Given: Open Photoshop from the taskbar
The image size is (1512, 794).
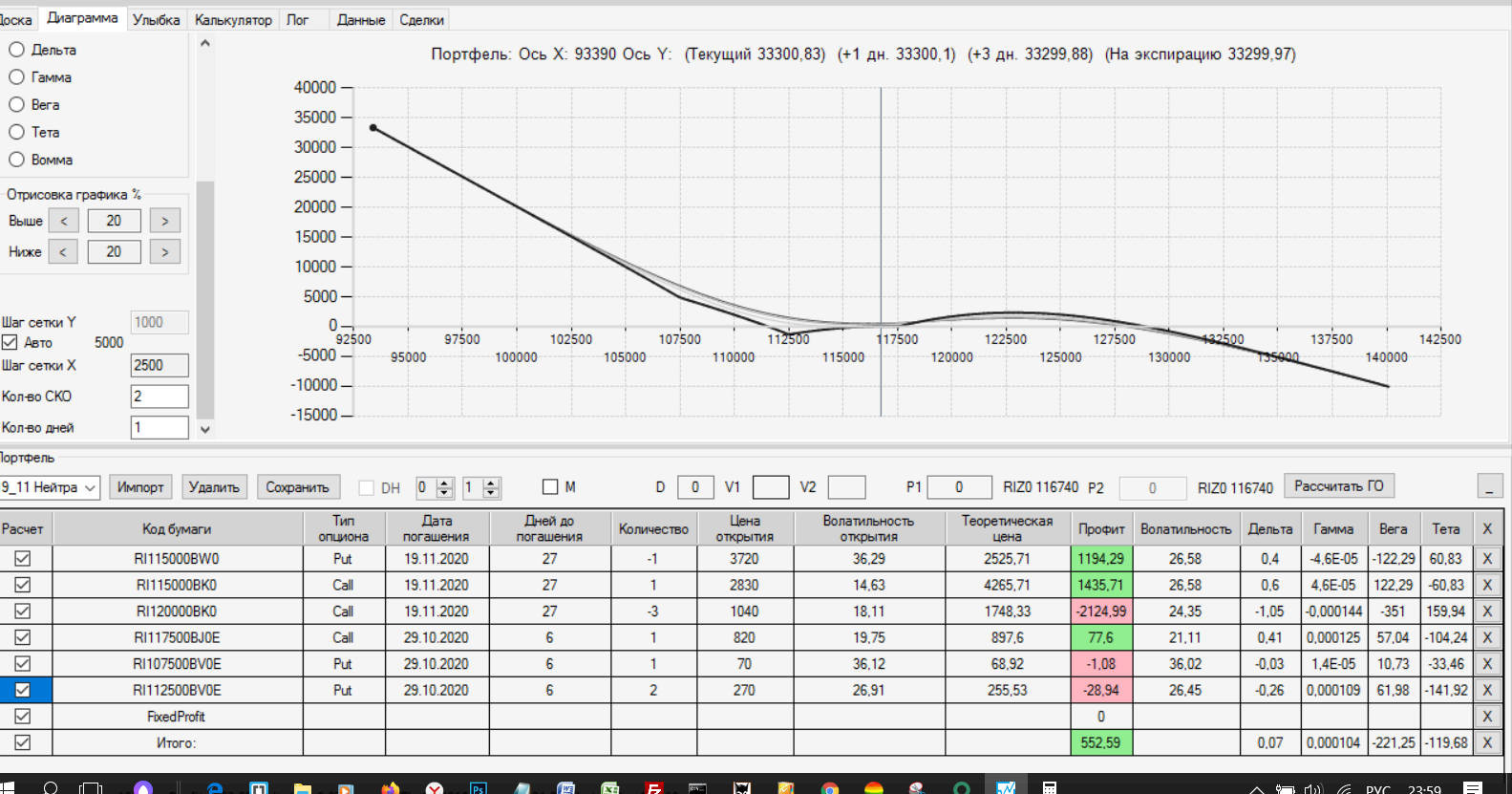Looking at the screenshot, I should pos(478,788).
